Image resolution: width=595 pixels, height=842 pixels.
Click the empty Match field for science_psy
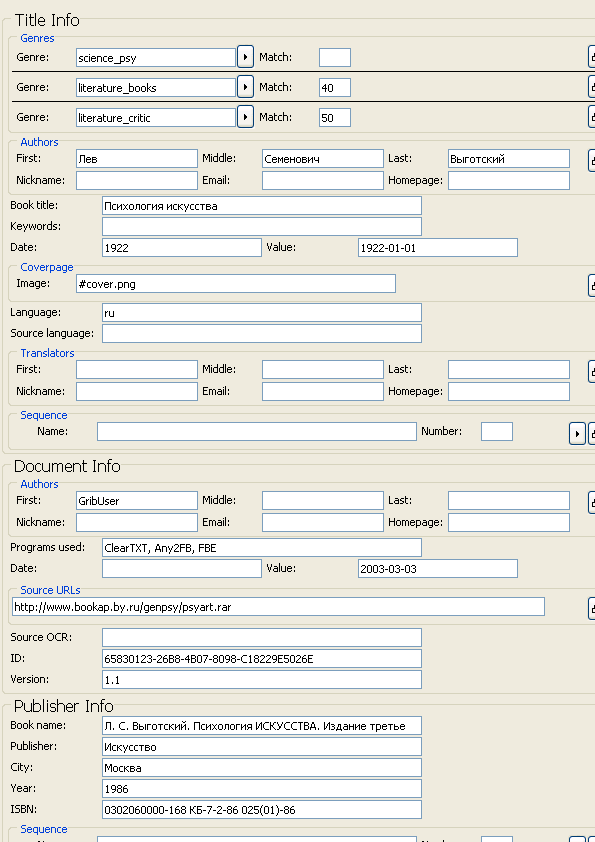coord(335,57)
